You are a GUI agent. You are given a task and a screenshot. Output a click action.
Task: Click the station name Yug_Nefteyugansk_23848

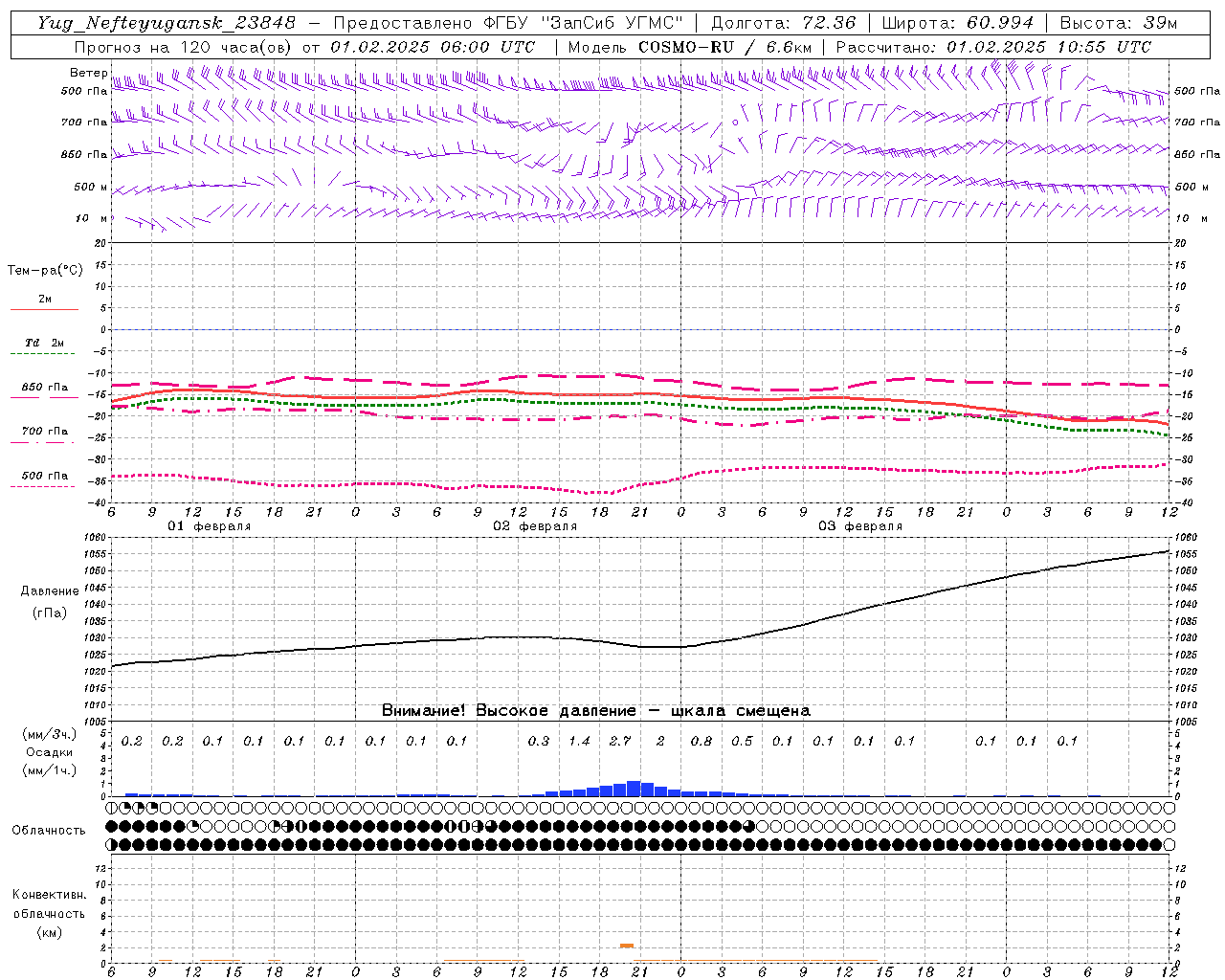pos(166,23)
